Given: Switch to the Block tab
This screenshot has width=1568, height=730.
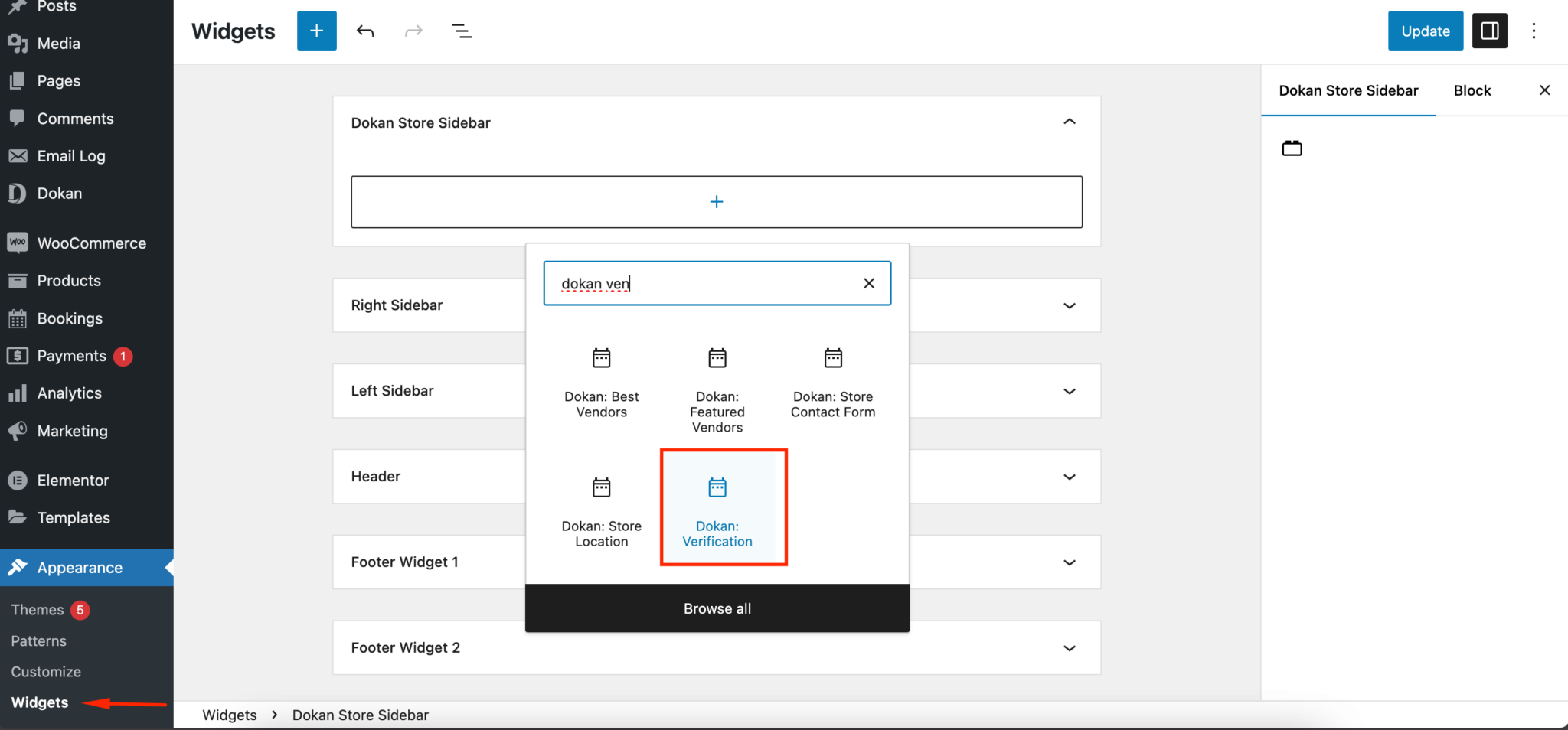Looking at the screenshot, I should [1472, 90].
